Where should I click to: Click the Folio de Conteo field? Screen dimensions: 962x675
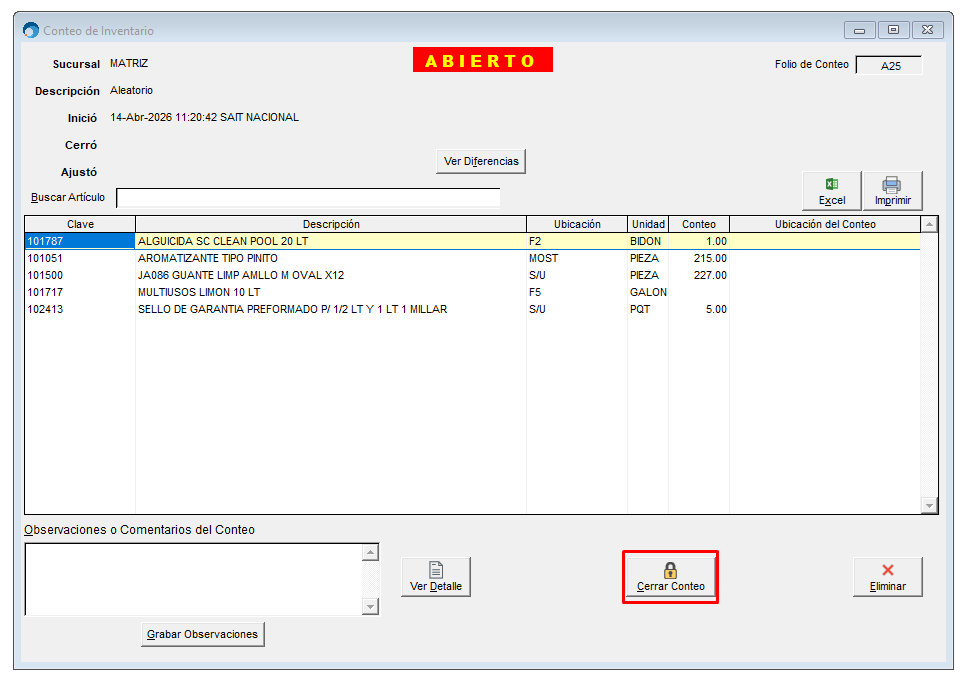889,66
